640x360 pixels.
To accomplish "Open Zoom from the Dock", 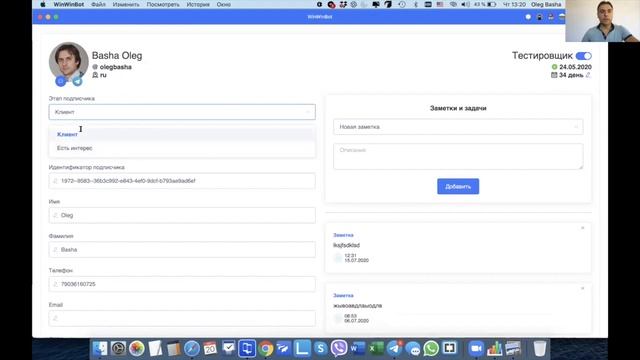I will coord(476,348).
